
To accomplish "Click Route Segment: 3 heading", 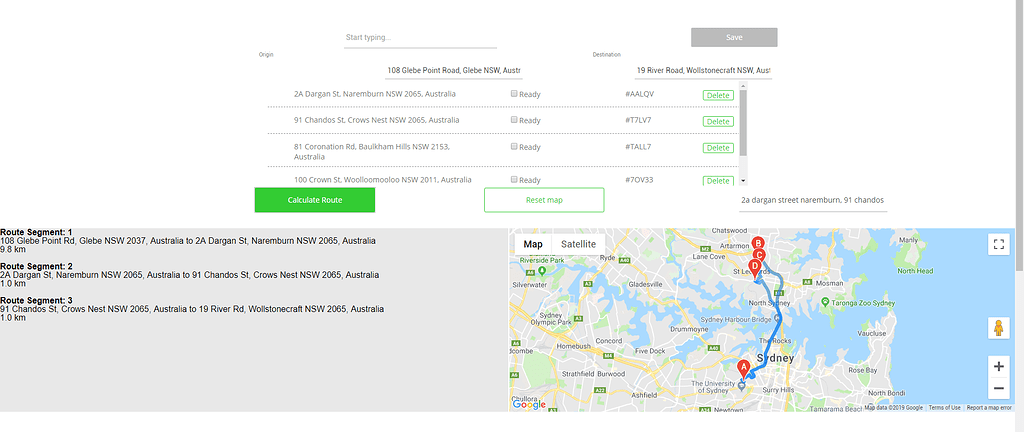I will point(37,300).
